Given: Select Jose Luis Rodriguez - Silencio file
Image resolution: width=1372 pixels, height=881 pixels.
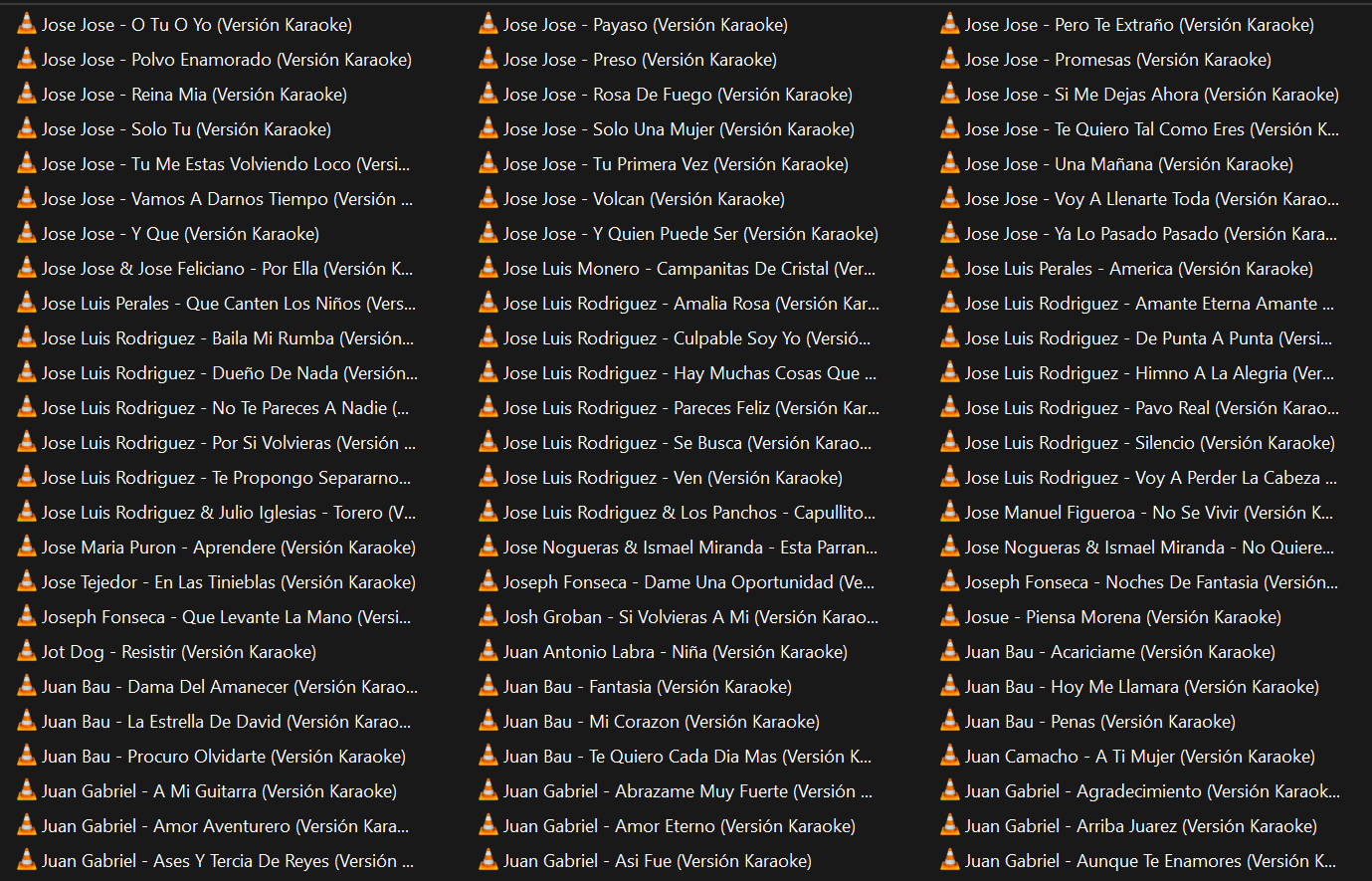Looking at the screenshot, I should click(1149, 443).
